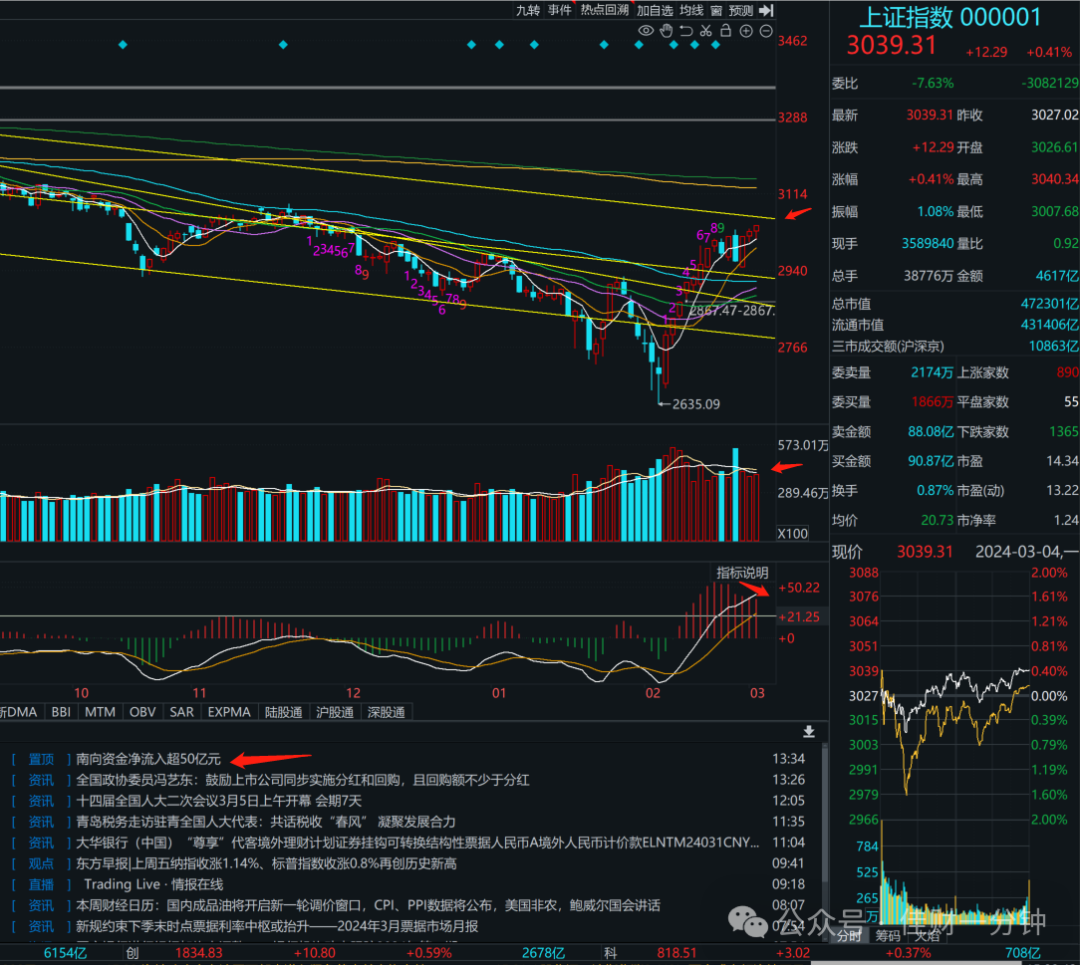1080x965 pixels.
Task: Open news about 全国政协委员冯艺东
Action: [302, 780]
